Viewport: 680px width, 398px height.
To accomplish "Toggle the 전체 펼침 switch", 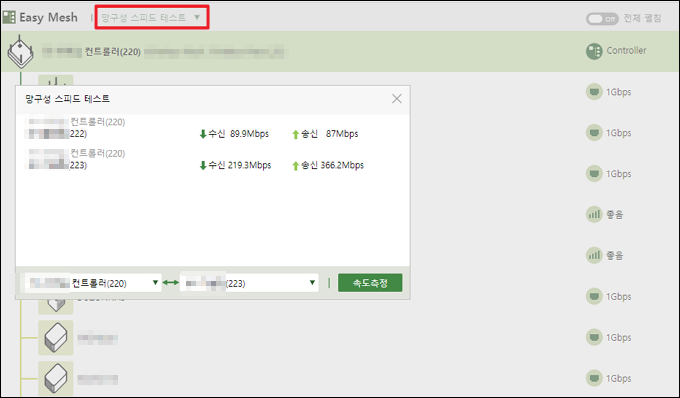I will [602, 19].
